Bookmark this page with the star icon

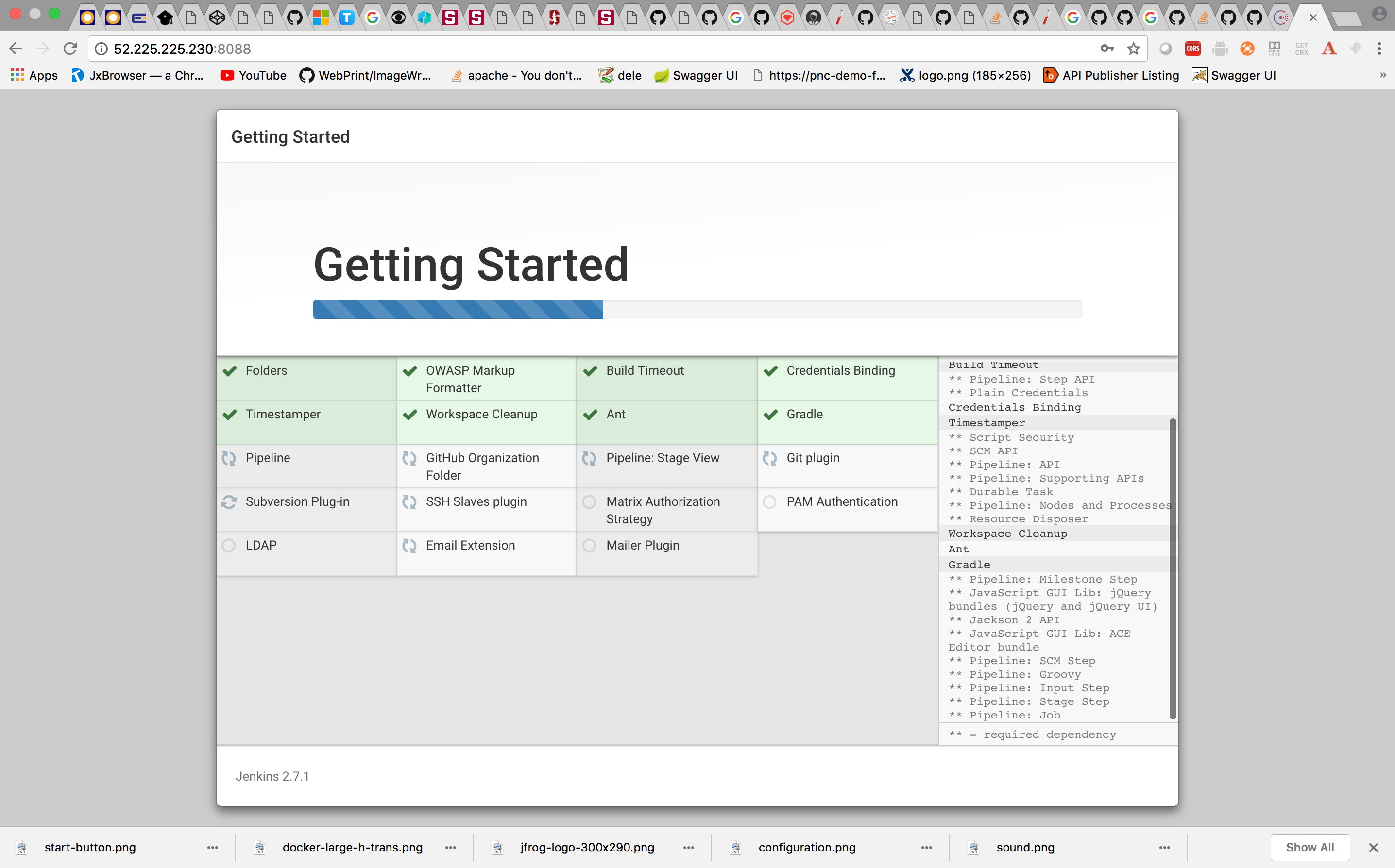(1133, 49)
